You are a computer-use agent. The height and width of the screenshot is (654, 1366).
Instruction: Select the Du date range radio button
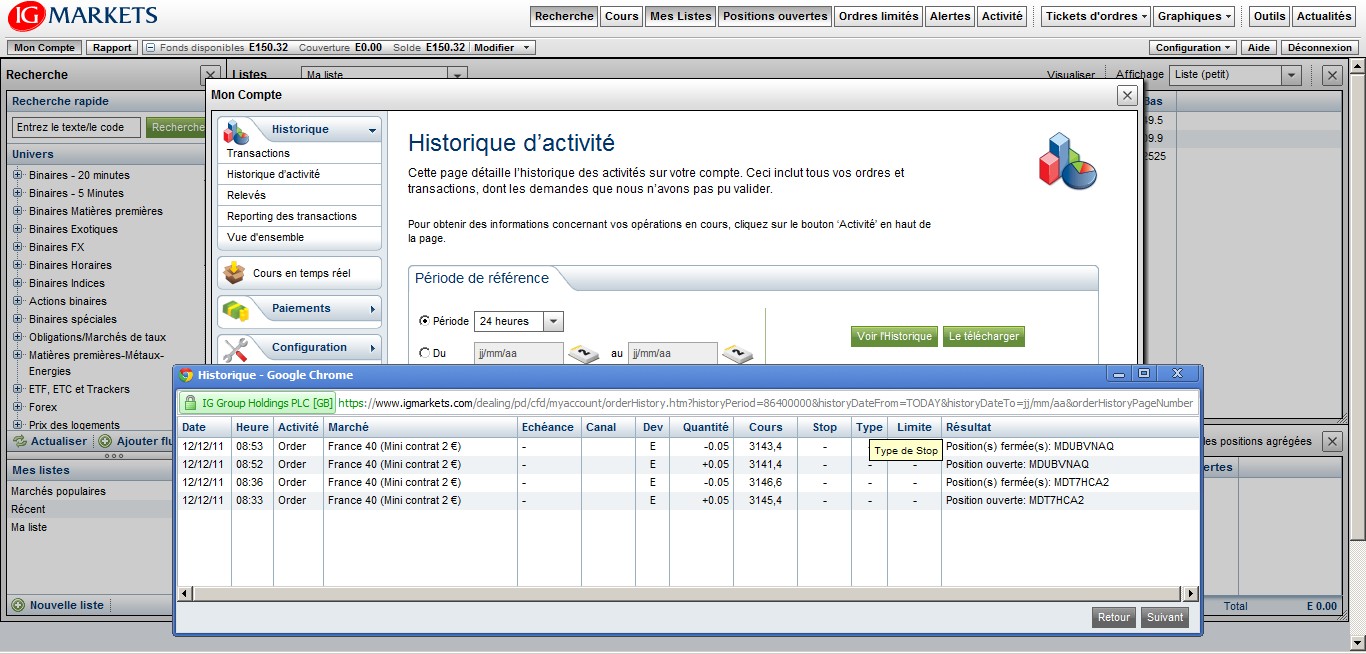click(425, 353)
